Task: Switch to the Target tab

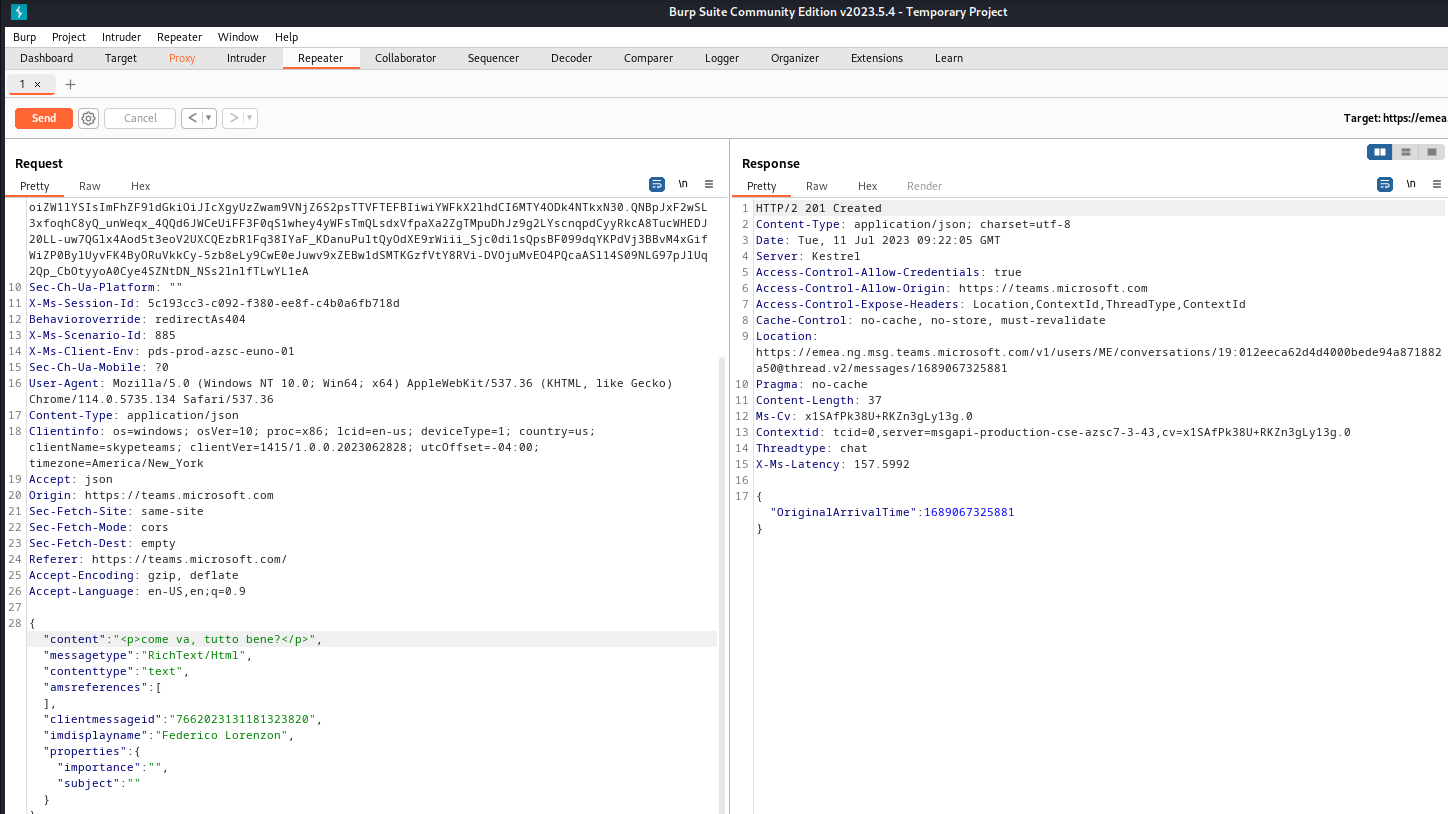Action: pos(120,58)
